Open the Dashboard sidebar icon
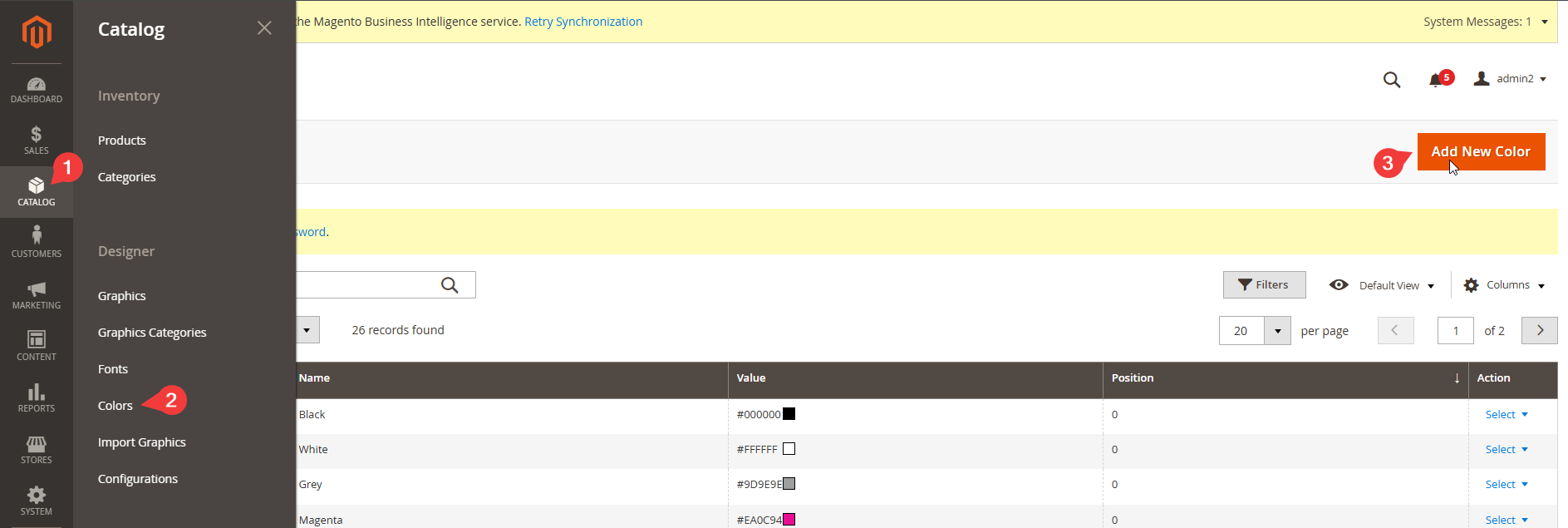Viewport: 1568px width, 528px height. (x=36, y=90)
